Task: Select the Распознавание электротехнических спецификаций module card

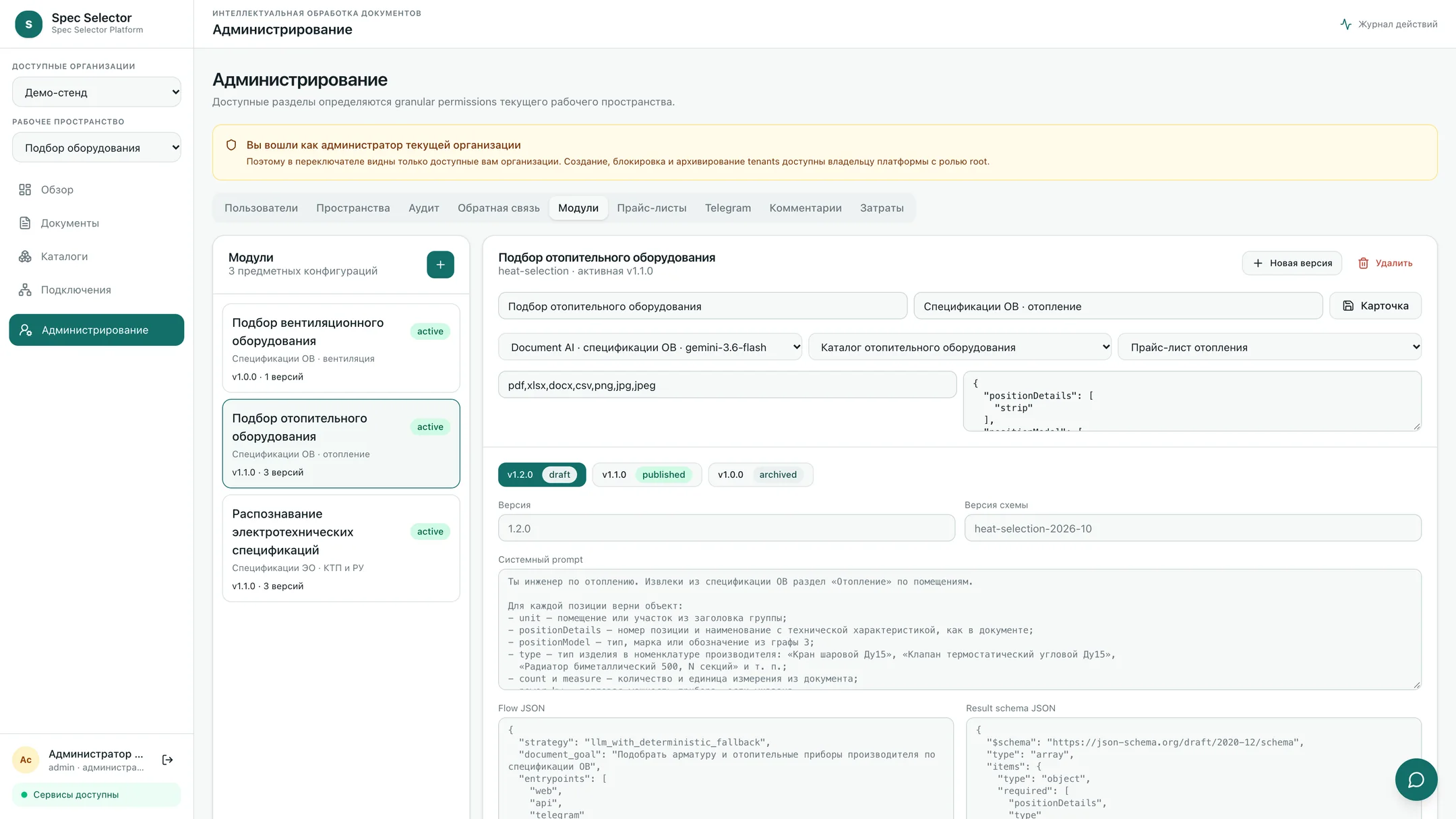Action: point(341,548)
